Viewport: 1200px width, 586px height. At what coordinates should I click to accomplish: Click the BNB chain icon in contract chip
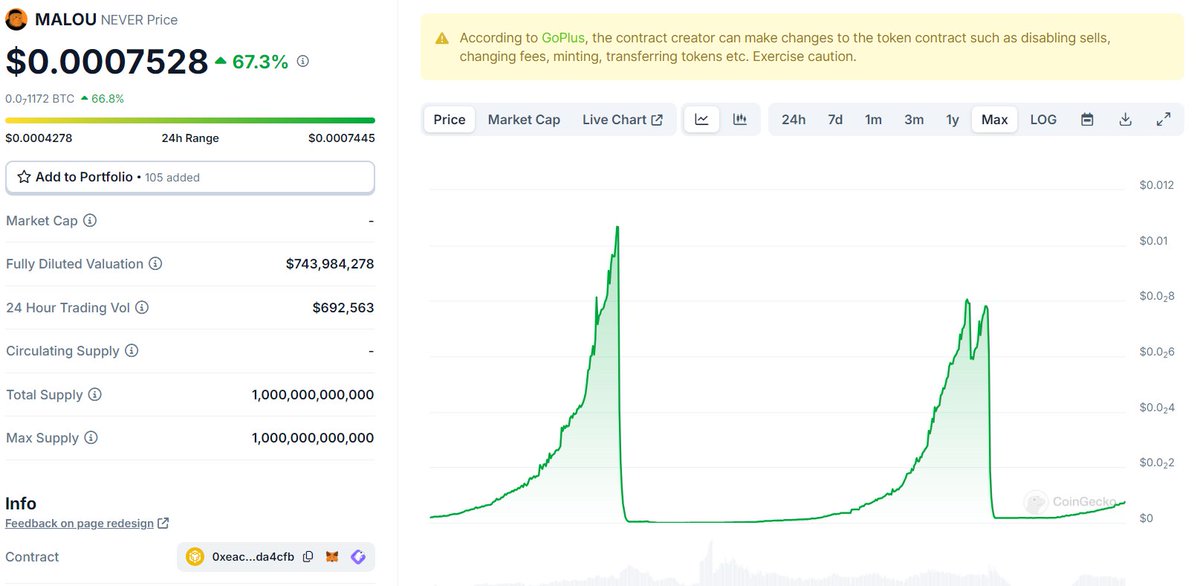195,557
